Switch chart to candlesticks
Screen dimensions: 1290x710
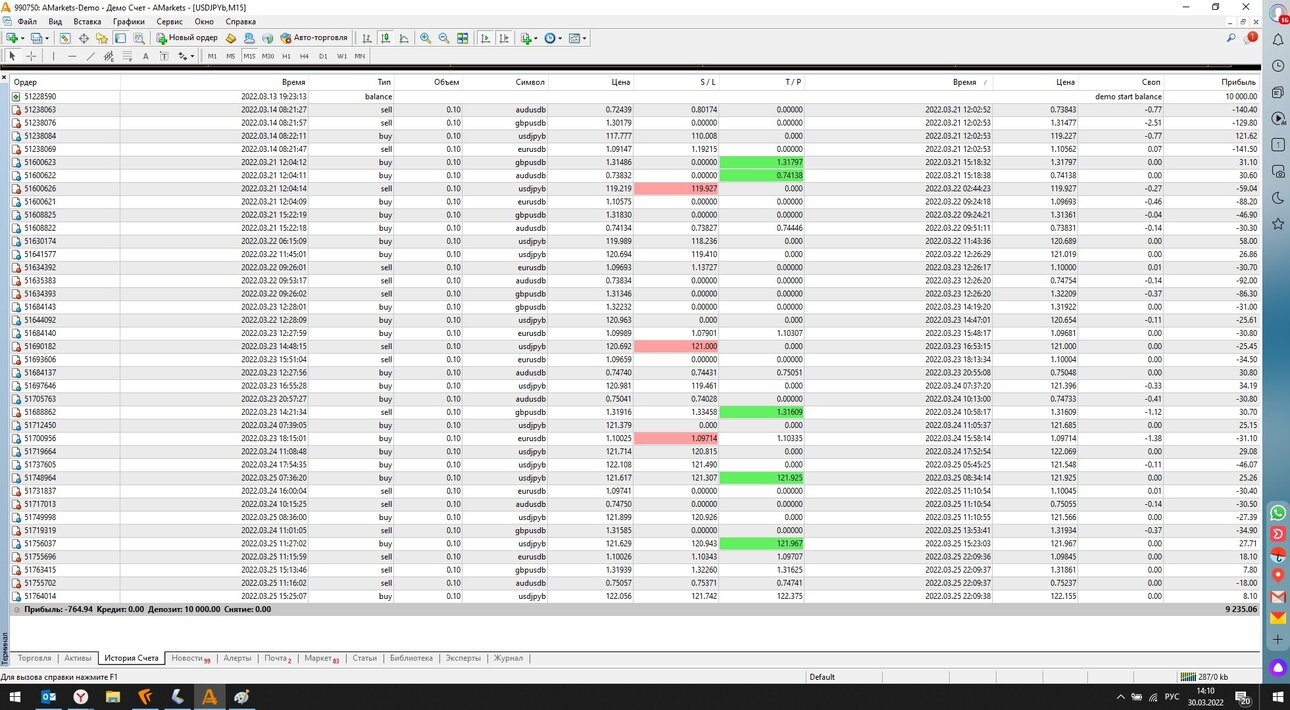(385, 38)
